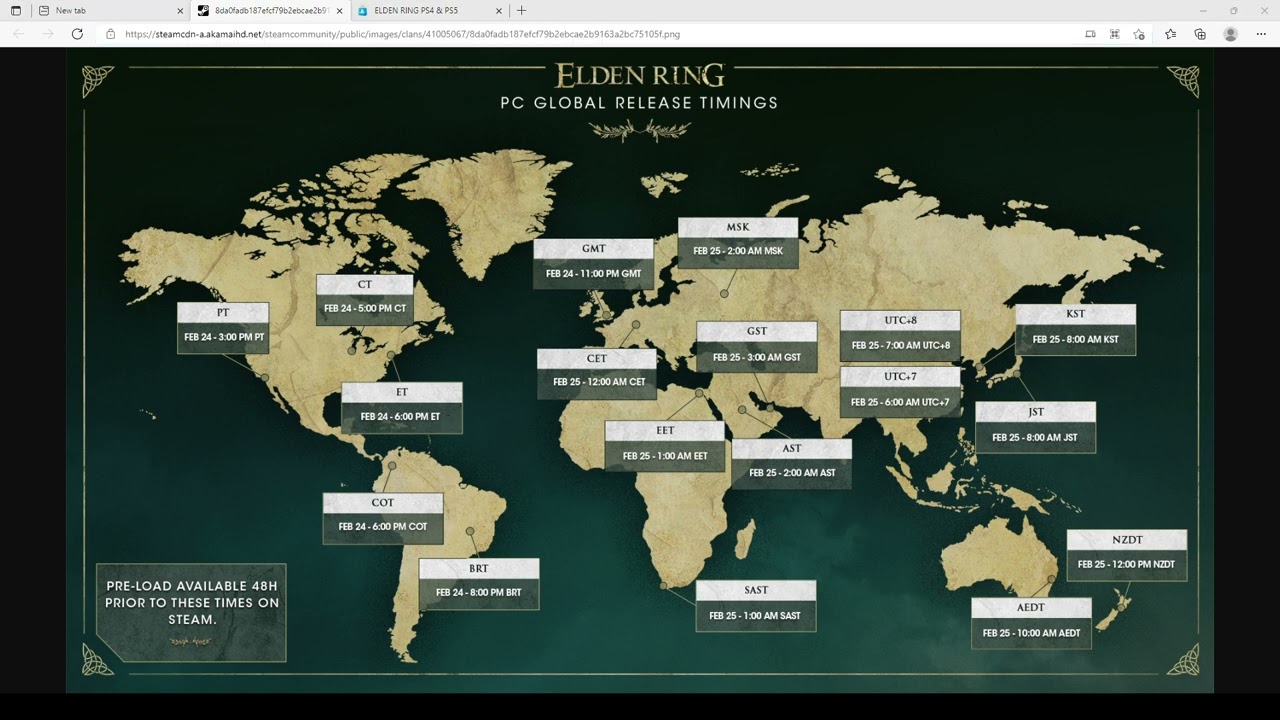
Task: Reload the page with the refresh icon
Action: coord(77,34)
